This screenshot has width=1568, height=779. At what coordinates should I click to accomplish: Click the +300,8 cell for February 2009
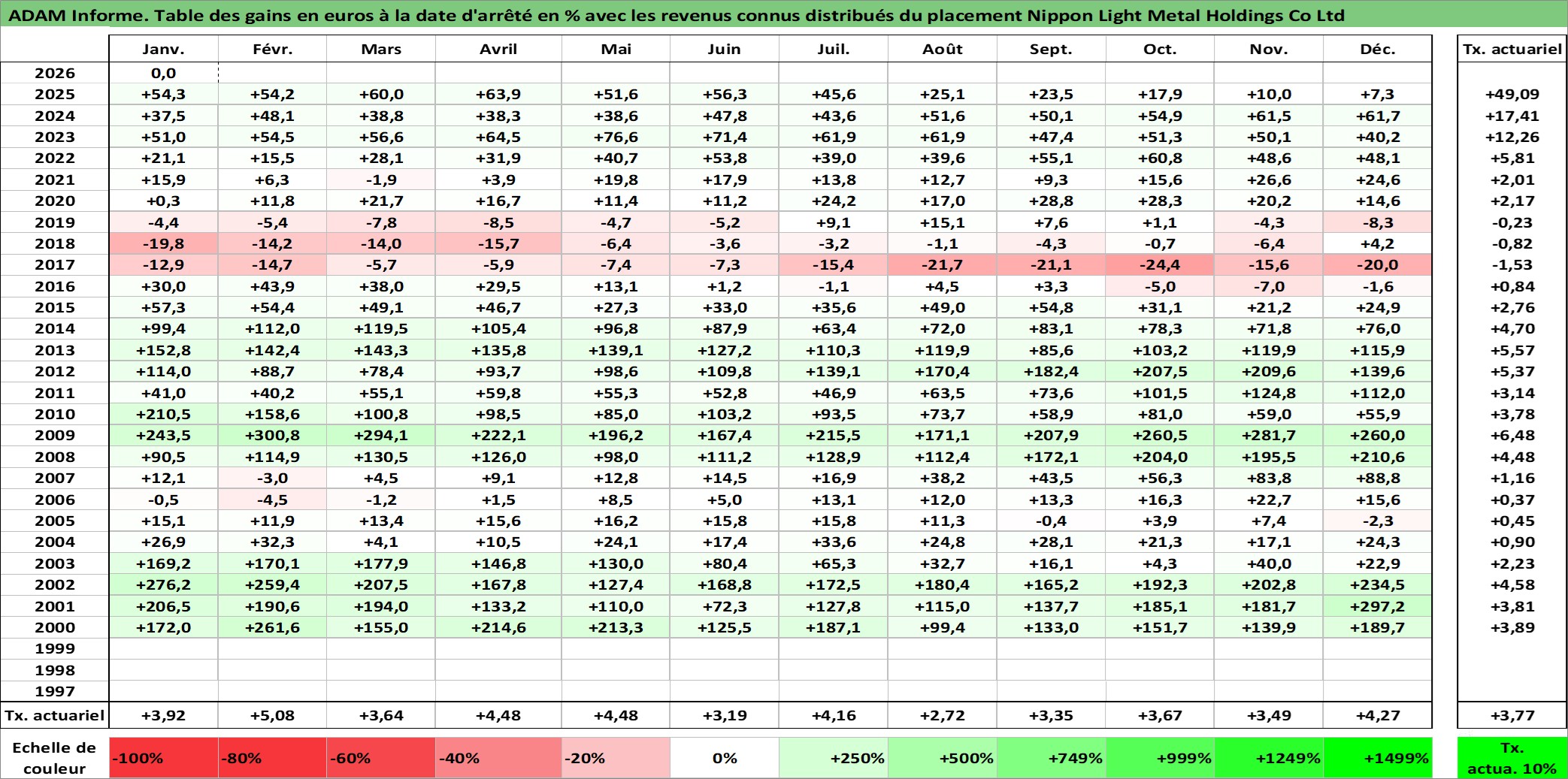coord(272,435)
